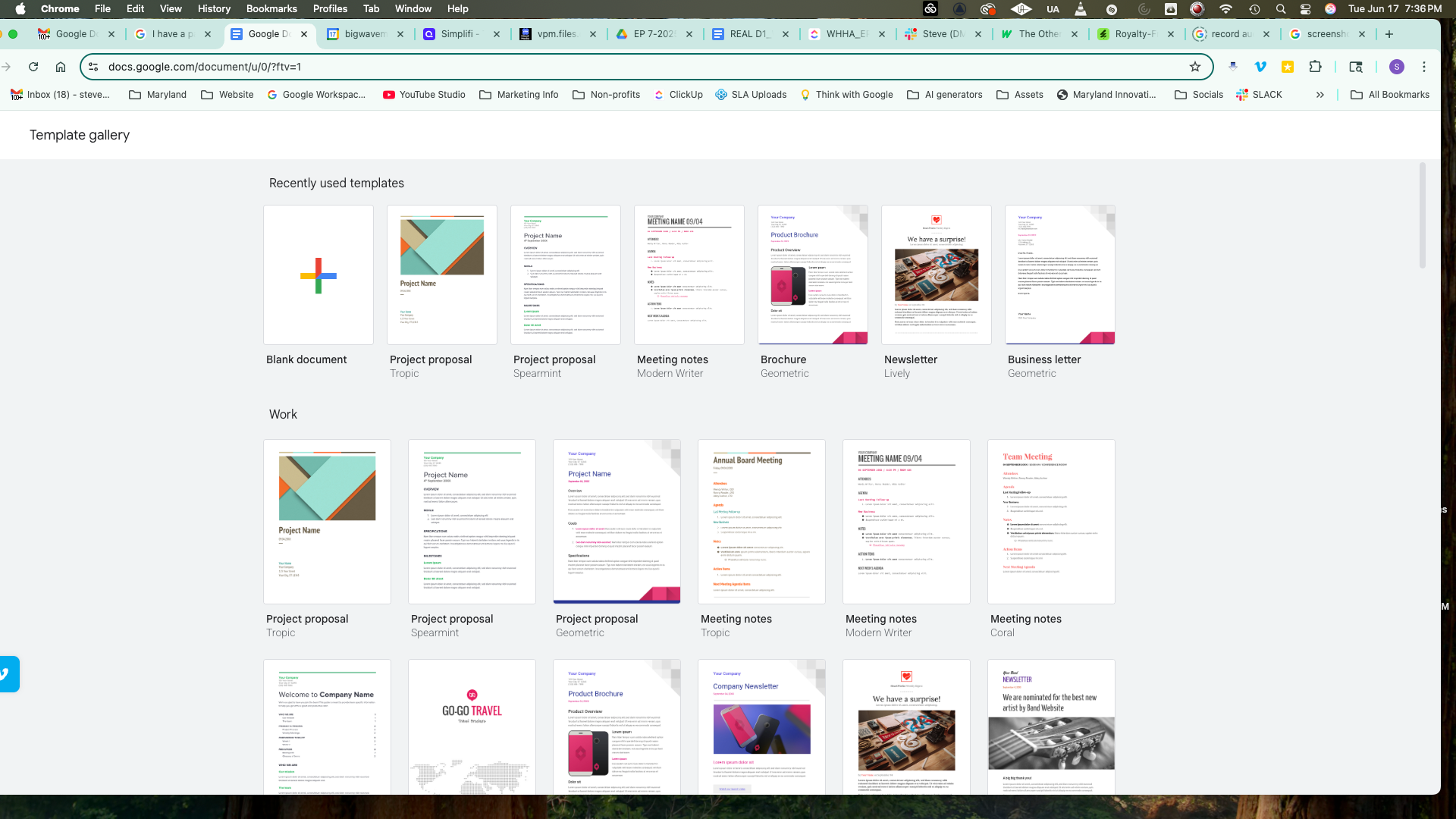Open macOS Spotlight search icon
This screenshot has width=1456, height=819.
(x=1281, y=9)
